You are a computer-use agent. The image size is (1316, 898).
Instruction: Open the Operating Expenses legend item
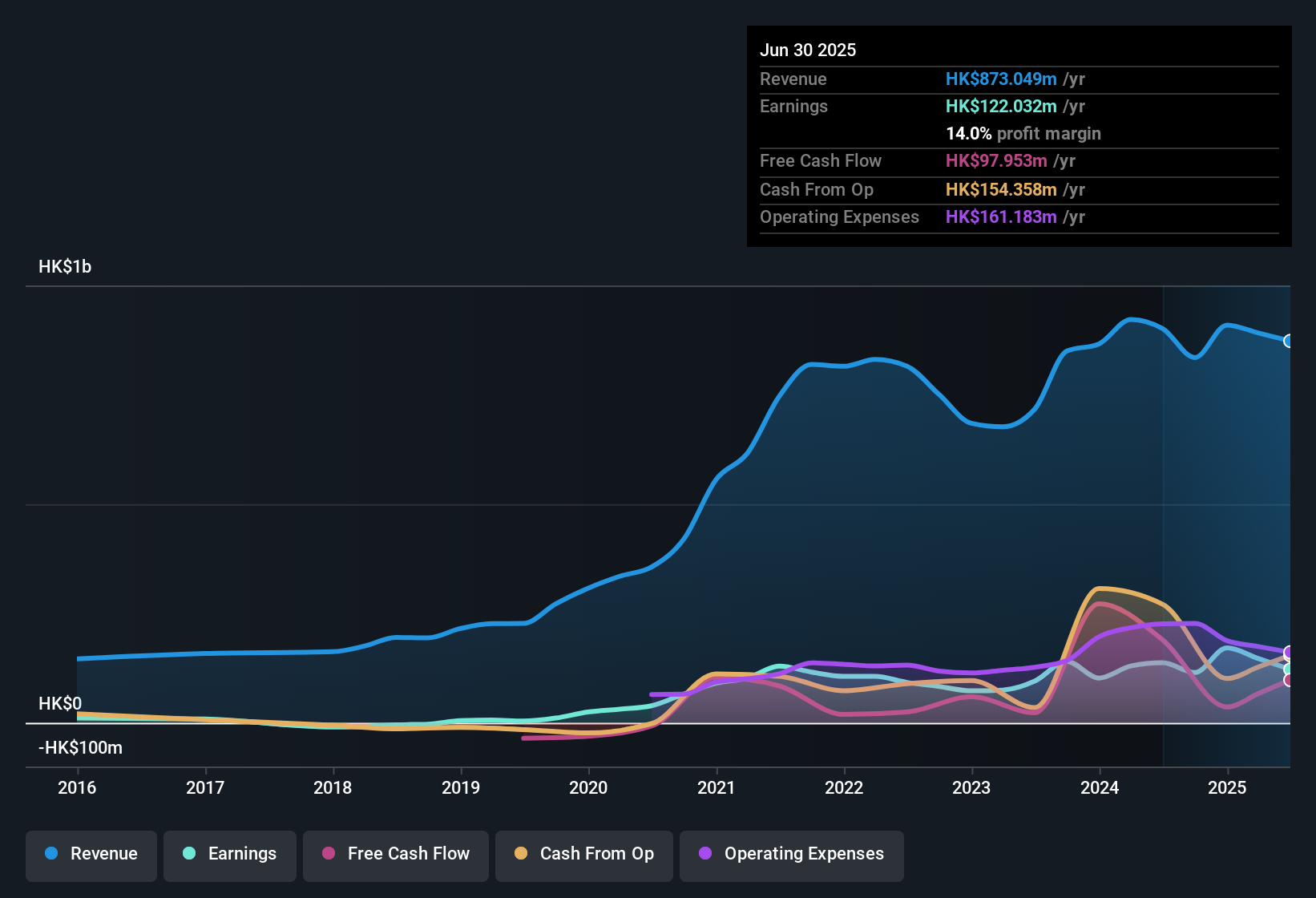[791, 854]
